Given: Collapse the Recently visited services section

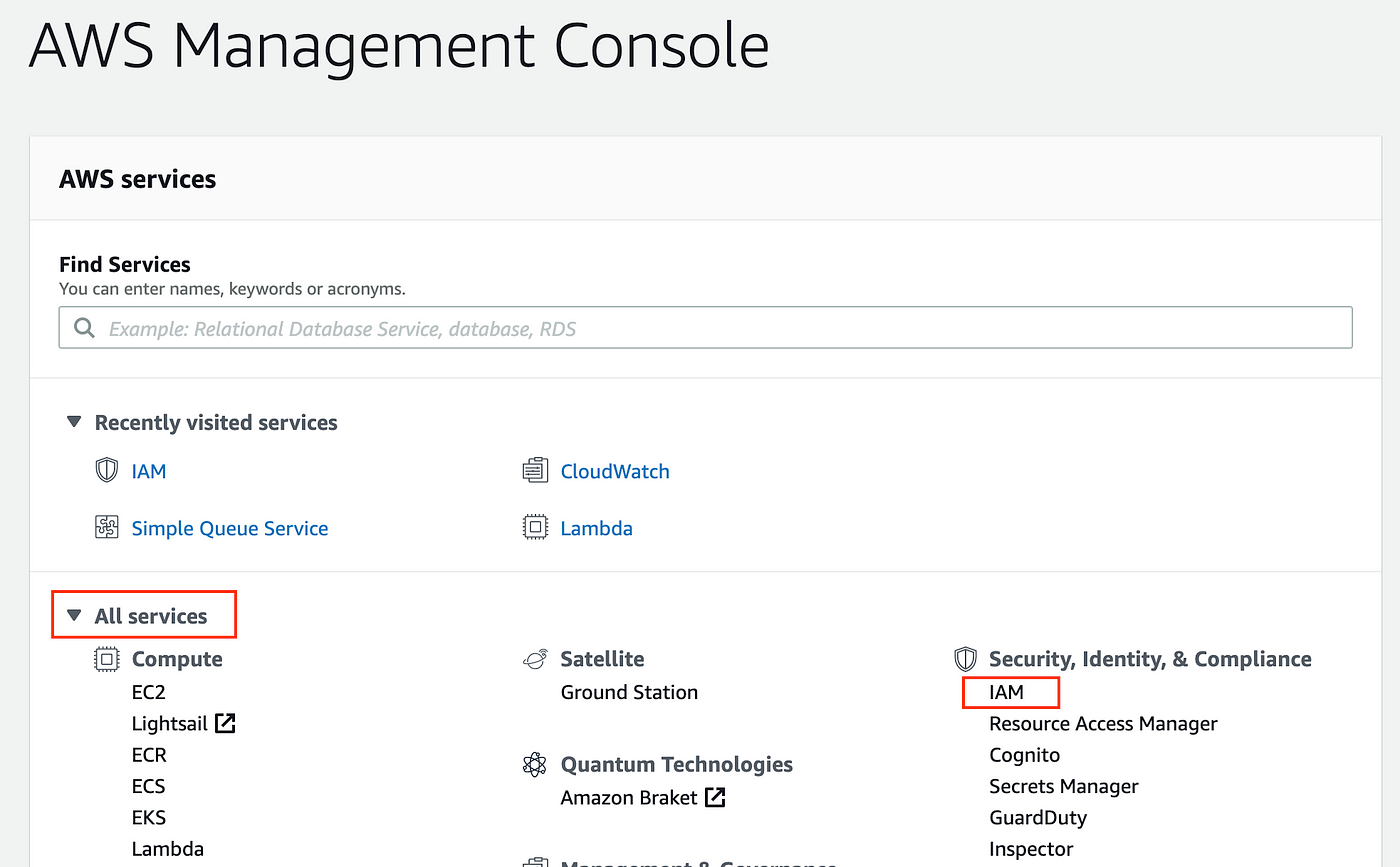Looking at the screenshot, I should pos(73,423).
